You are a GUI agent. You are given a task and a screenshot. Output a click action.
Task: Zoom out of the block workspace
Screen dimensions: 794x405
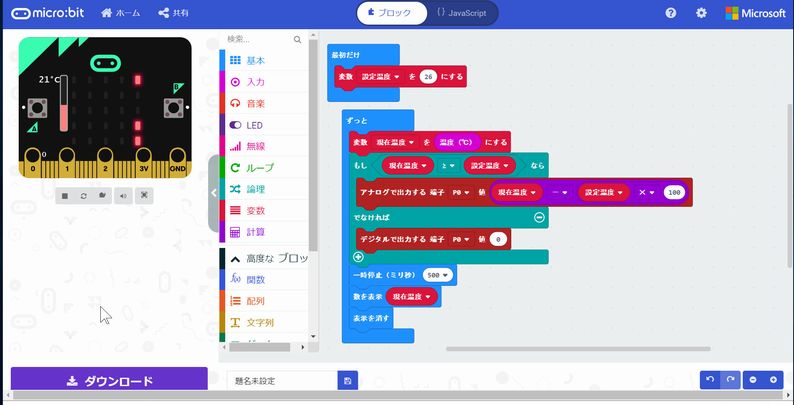click(752, 380)
